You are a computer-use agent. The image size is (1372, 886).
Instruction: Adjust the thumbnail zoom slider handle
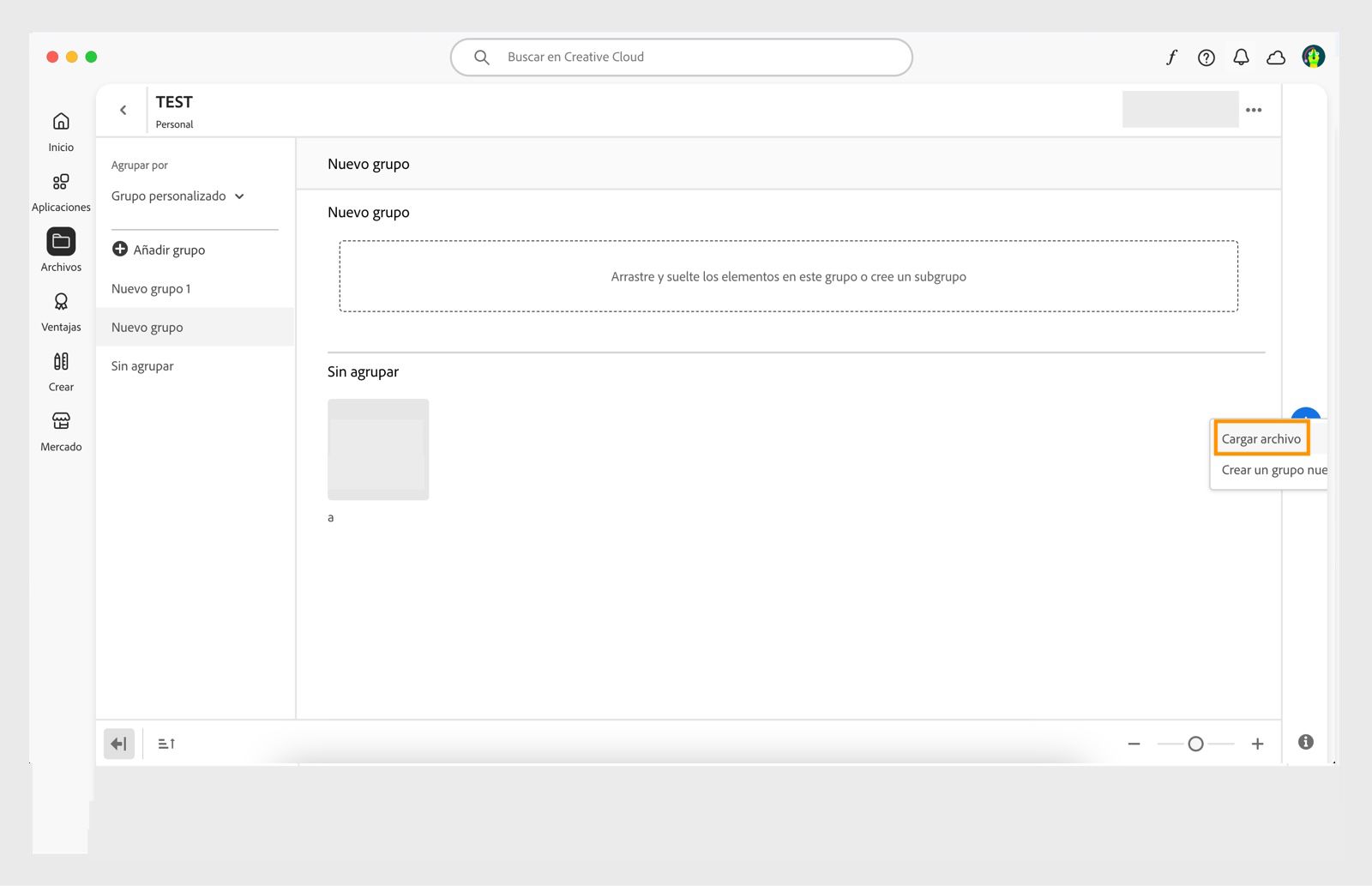[x=1195, y=744]
